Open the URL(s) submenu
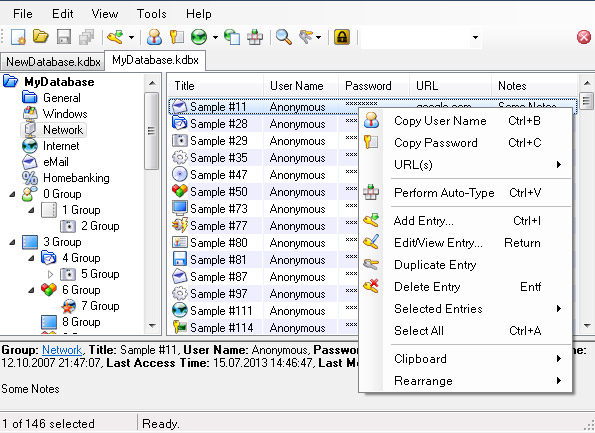The image size is (595, 433). [x=465, y=165]
